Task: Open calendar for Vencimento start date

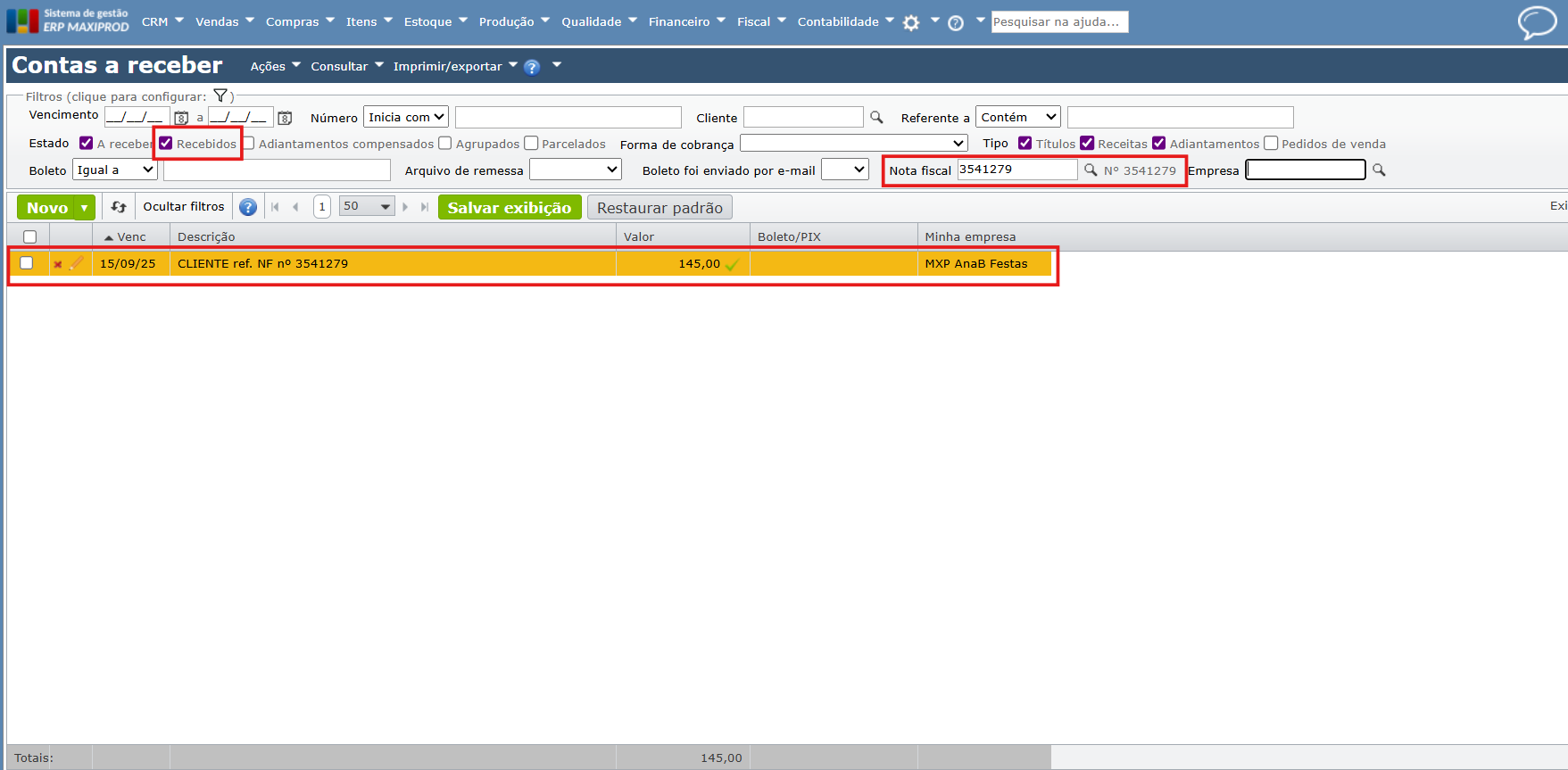Action: (x=181, y=118)
